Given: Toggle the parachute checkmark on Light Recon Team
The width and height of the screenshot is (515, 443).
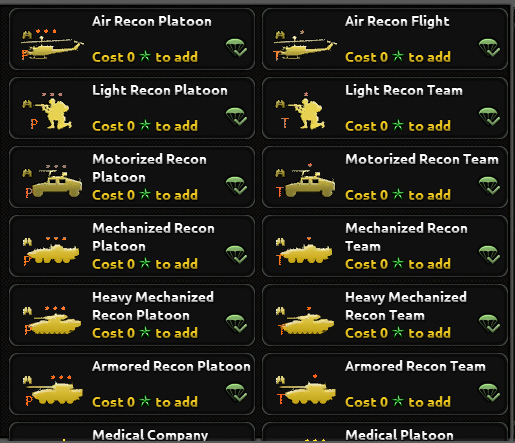Looking at the screenshot, I should (x=489, y=117).
